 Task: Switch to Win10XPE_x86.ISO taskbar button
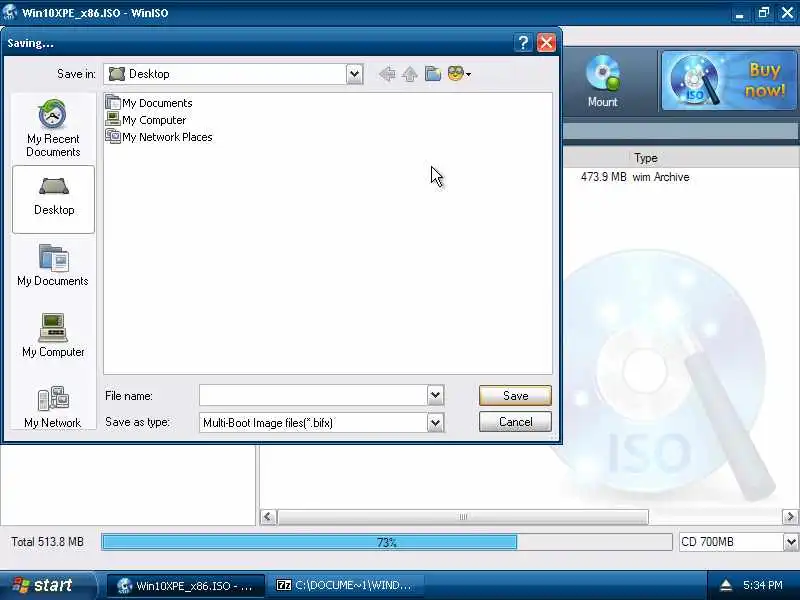[x=185, y=585]
